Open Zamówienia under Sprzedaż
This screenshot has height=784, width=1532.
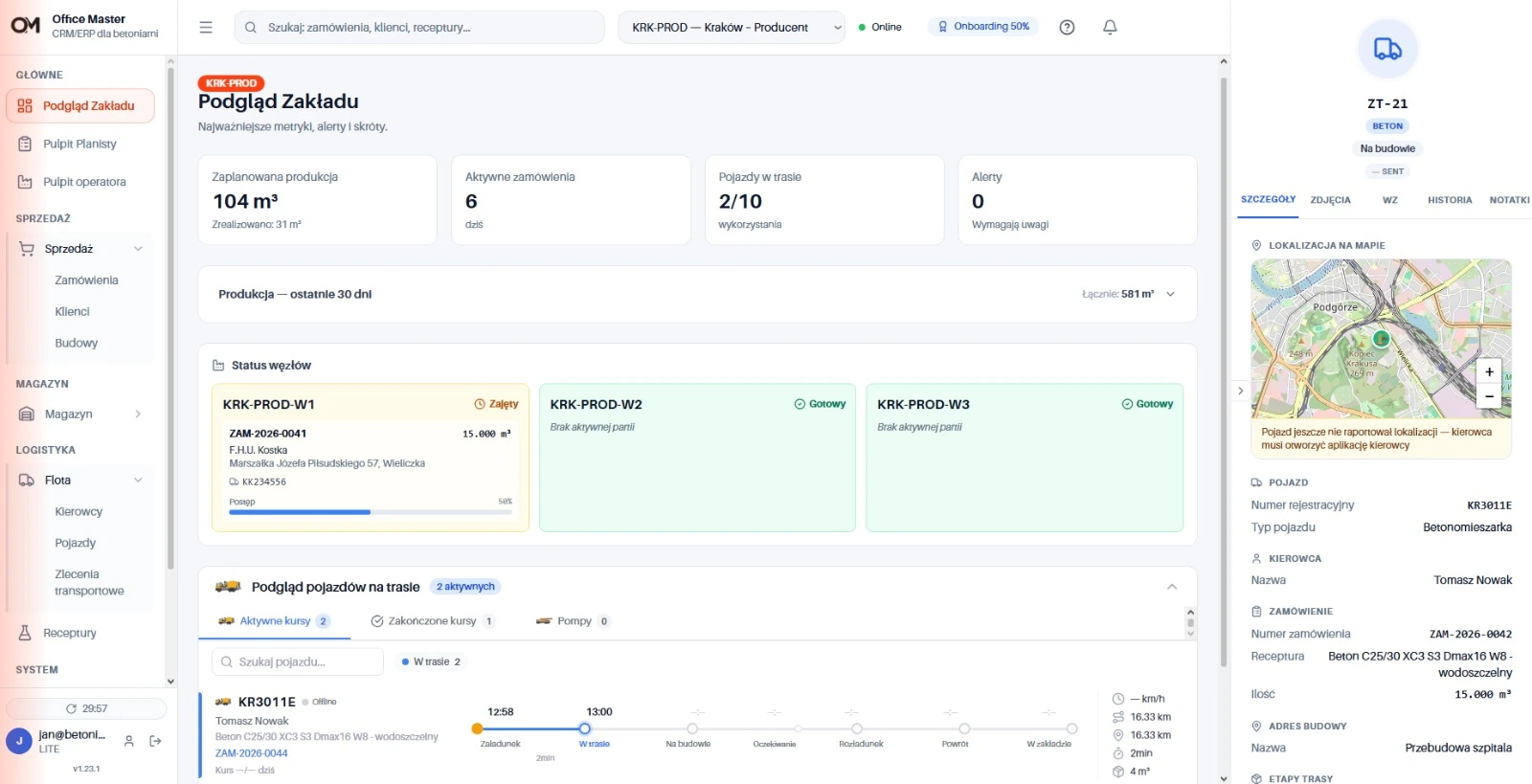(x=87, y=280)
